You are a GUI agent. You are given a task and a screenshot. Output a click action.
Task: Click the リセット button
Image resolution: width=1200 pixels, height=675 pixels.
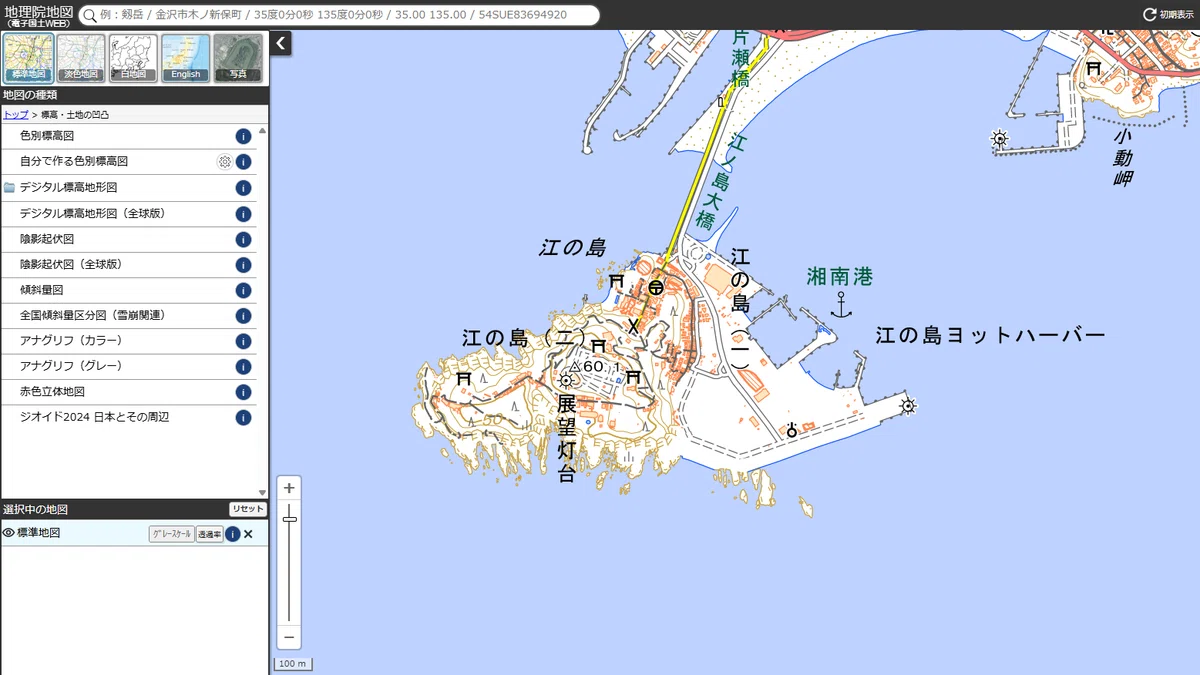point(247,509)
